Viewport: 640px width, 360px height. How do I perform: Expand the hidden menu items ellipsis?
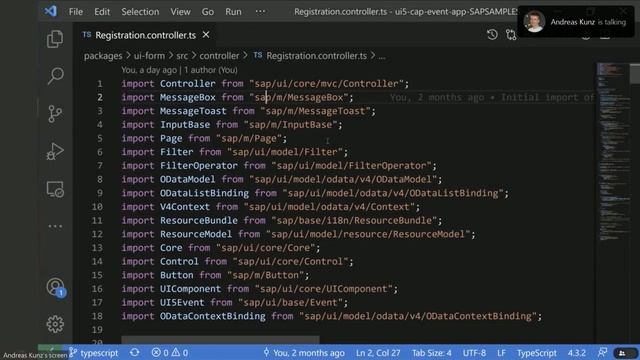260,11
